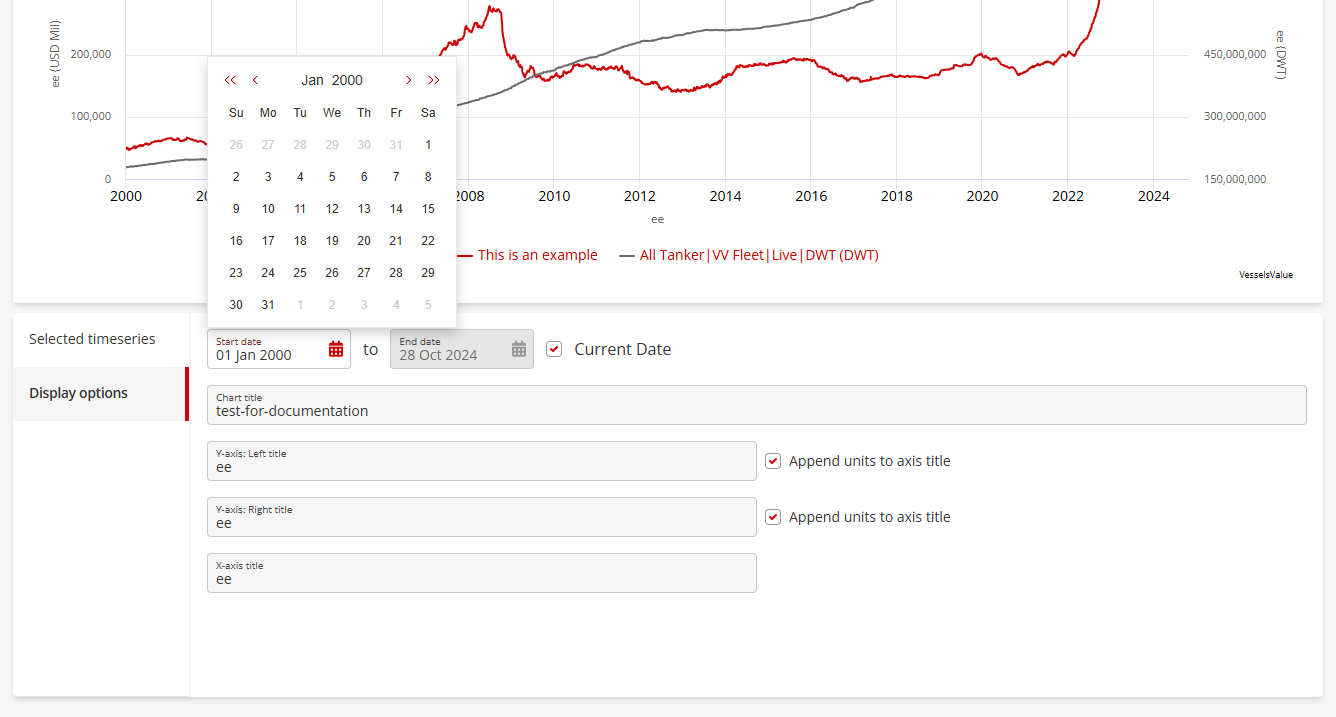This screenshot has width=1336, height=717.
Task: Uncheck the Current Date checkbox
Action: (554, 348)
